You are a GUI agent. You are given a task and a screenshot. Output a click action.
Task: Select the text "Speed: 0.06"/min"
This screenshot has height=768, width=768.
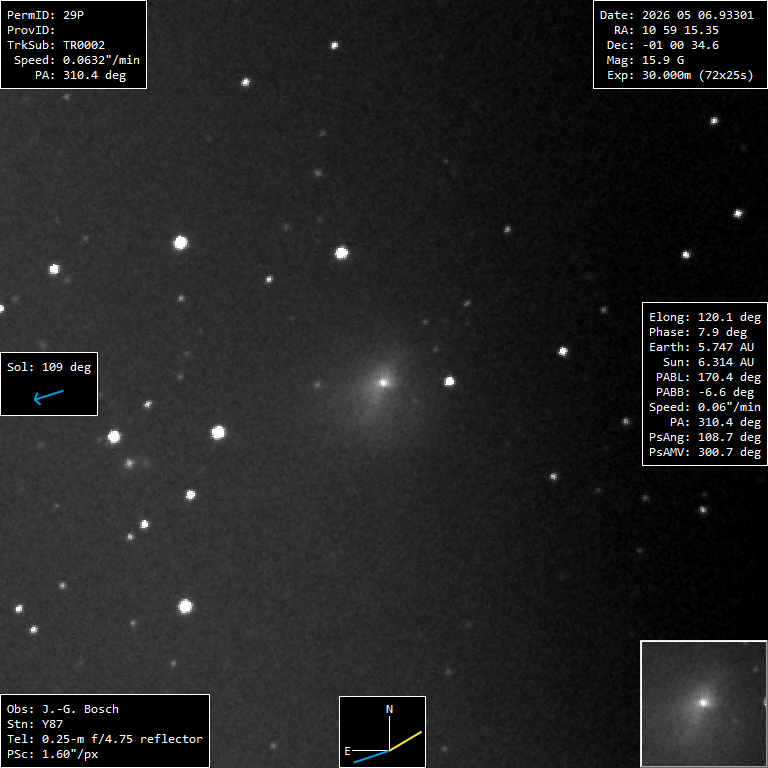pyautogui.click(x=705, y=408)
